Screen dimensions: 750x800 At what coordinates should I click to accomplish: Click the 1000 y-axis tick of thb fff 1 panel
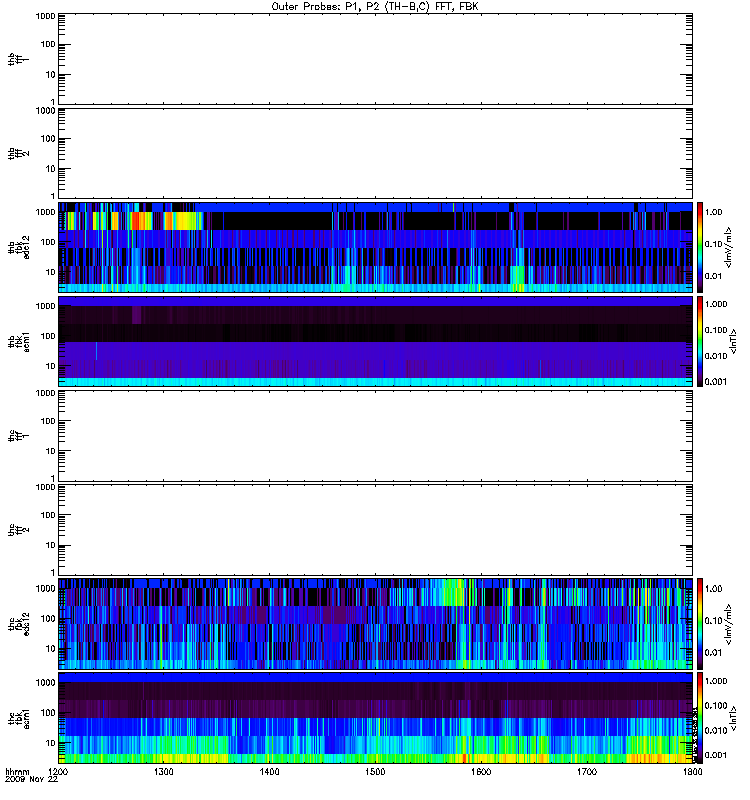pyautogui.click(x=45, y=16)
